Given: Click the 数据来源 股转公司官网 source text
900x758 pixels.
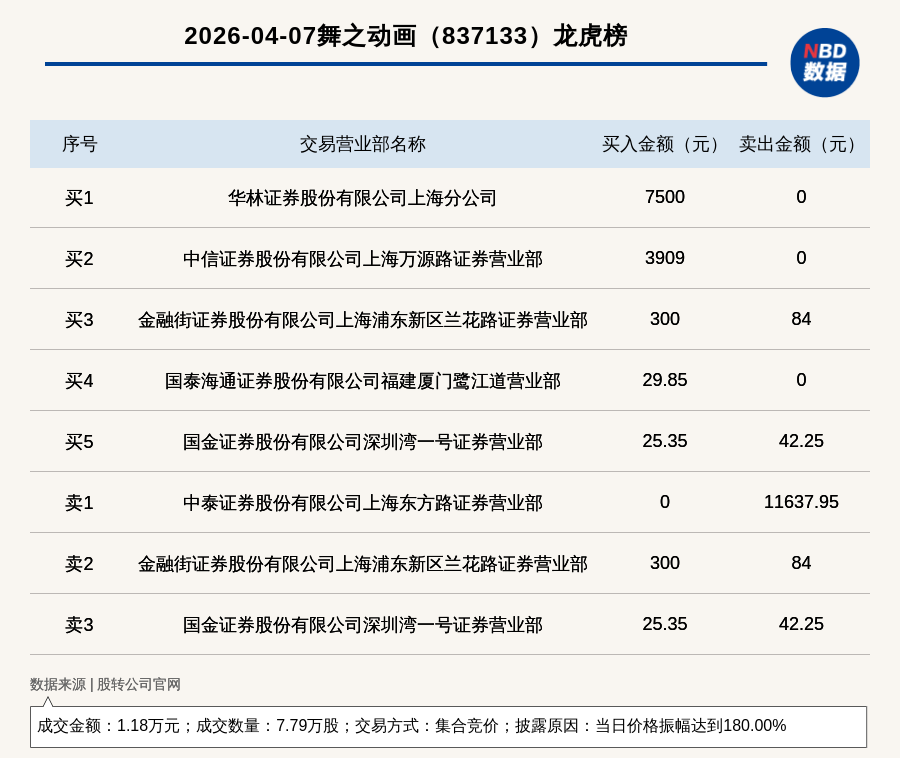Looking at the screenshot, I should coord(105,685).
